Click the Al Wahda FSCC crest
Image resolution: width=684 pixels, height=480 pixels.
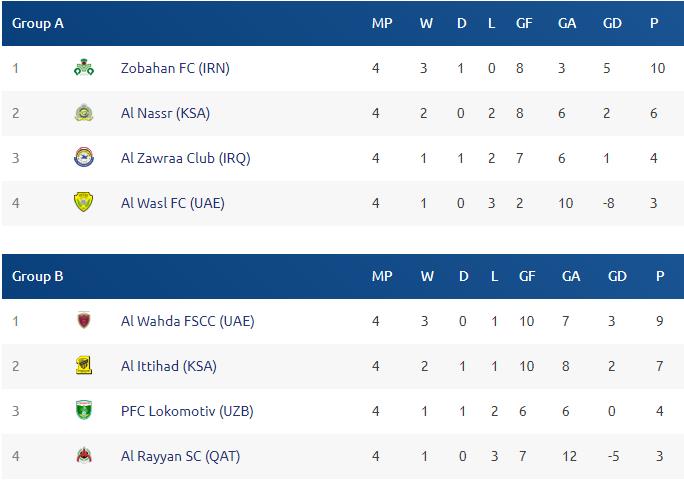84,321
